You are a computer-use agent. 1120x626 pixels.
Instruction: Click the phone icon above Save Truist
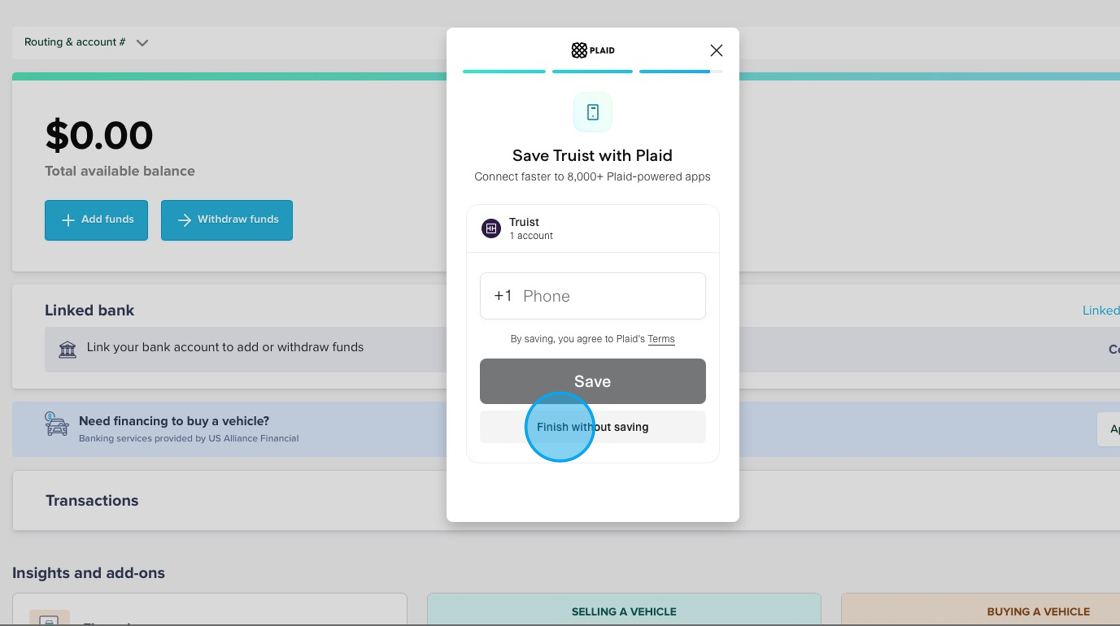click(592, 112)
